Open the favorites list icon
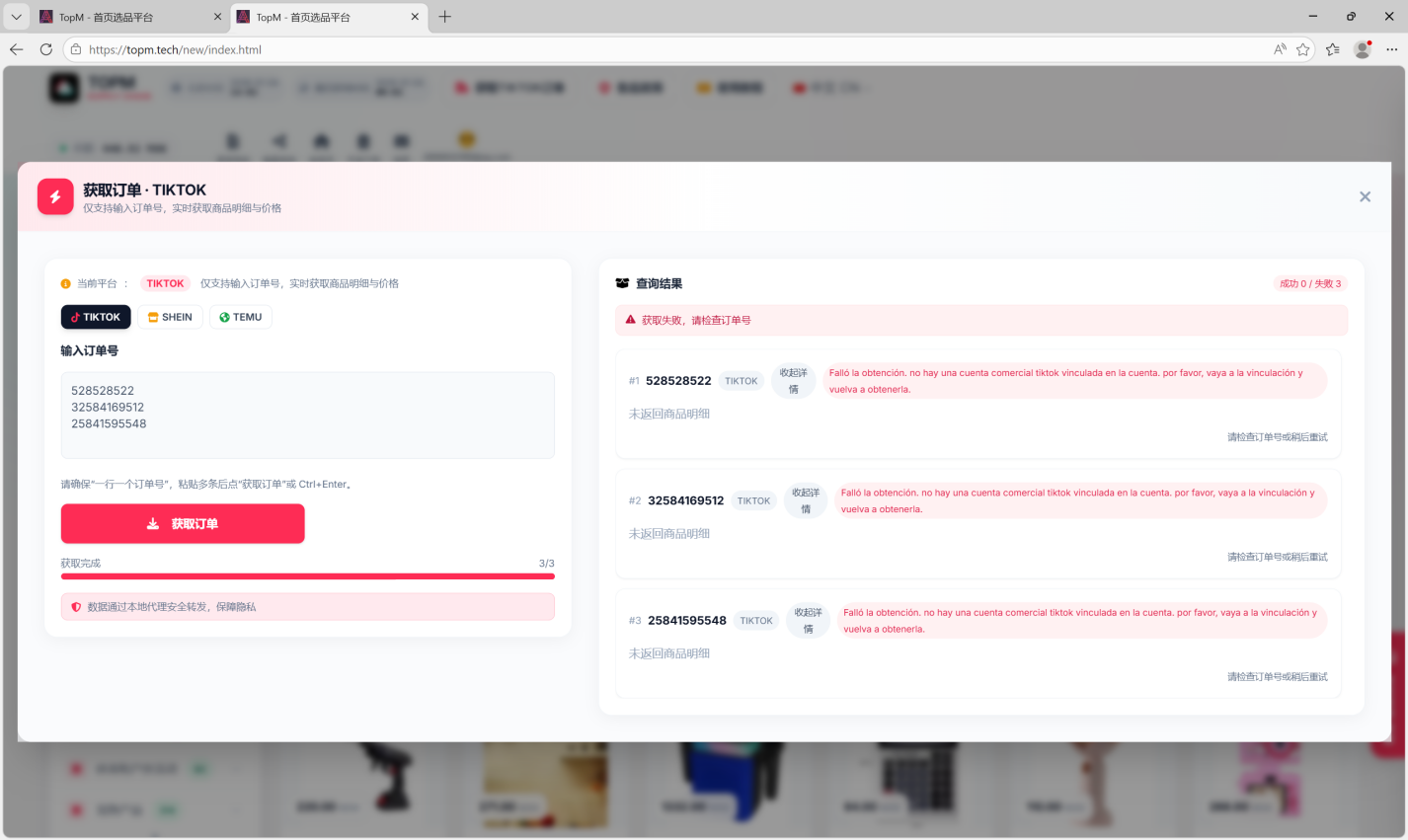The width and height of the screenshot is (1408, 840). (x=1333, y=49)
